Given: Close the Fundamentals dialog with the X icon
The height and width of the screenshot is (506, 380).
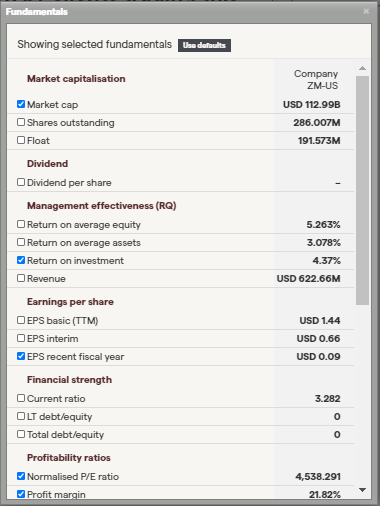Looking at the screenshot, I should coord(366,11).
